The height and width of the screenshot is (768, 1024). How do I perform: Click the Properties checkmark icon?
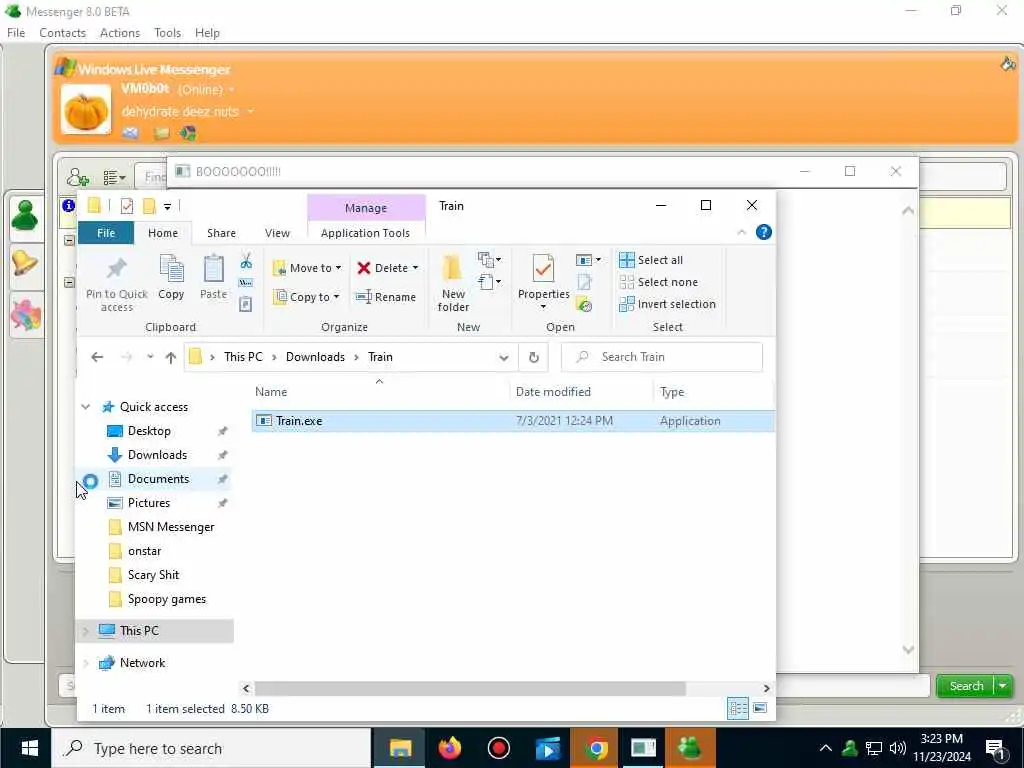pyautogui.click(x=543, y=268)
